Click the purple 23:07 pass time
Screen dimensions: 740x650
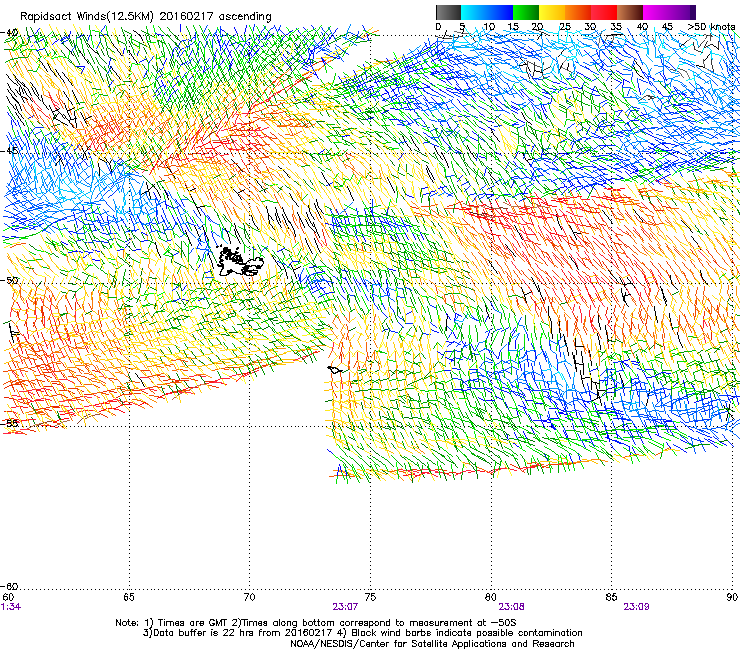point(345,607)
